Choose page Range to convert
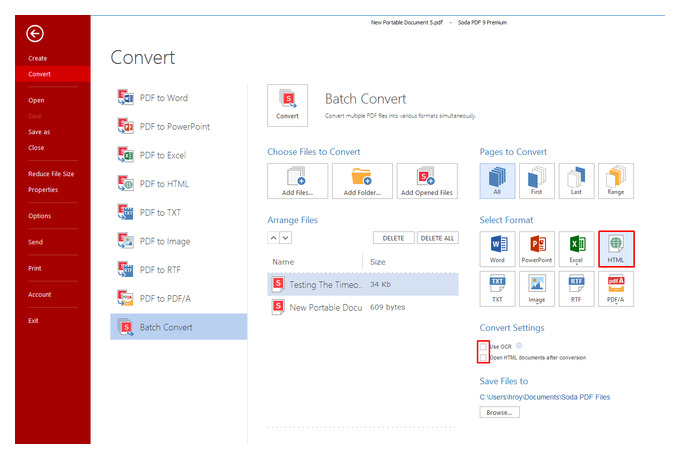 click(x=616, y=181)
